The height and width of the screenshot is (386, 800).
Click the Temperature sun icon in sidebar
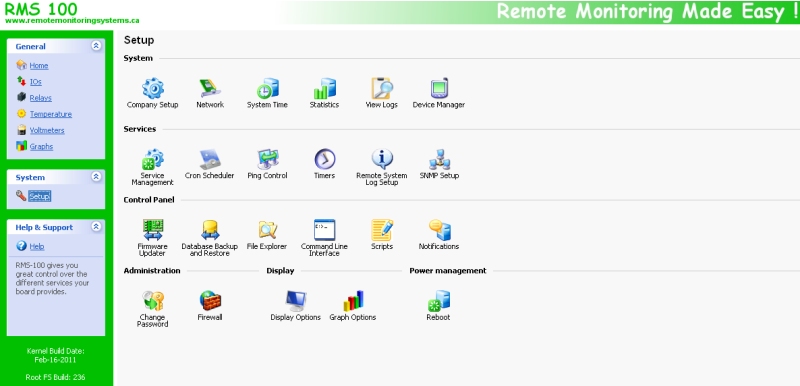pos(21,113)
